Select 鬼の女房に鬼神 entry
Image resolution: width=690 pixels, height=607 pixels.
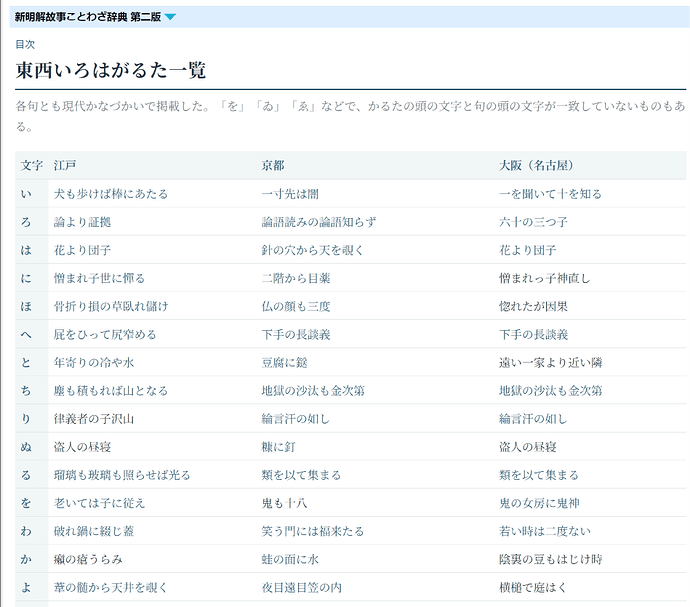[539, 504]
